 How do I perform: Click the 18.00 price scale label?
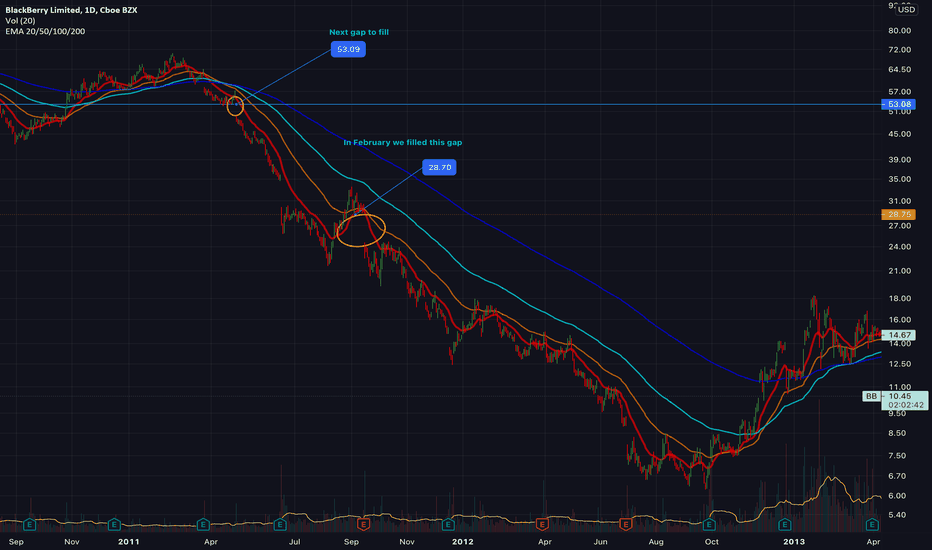pos(899,298)
